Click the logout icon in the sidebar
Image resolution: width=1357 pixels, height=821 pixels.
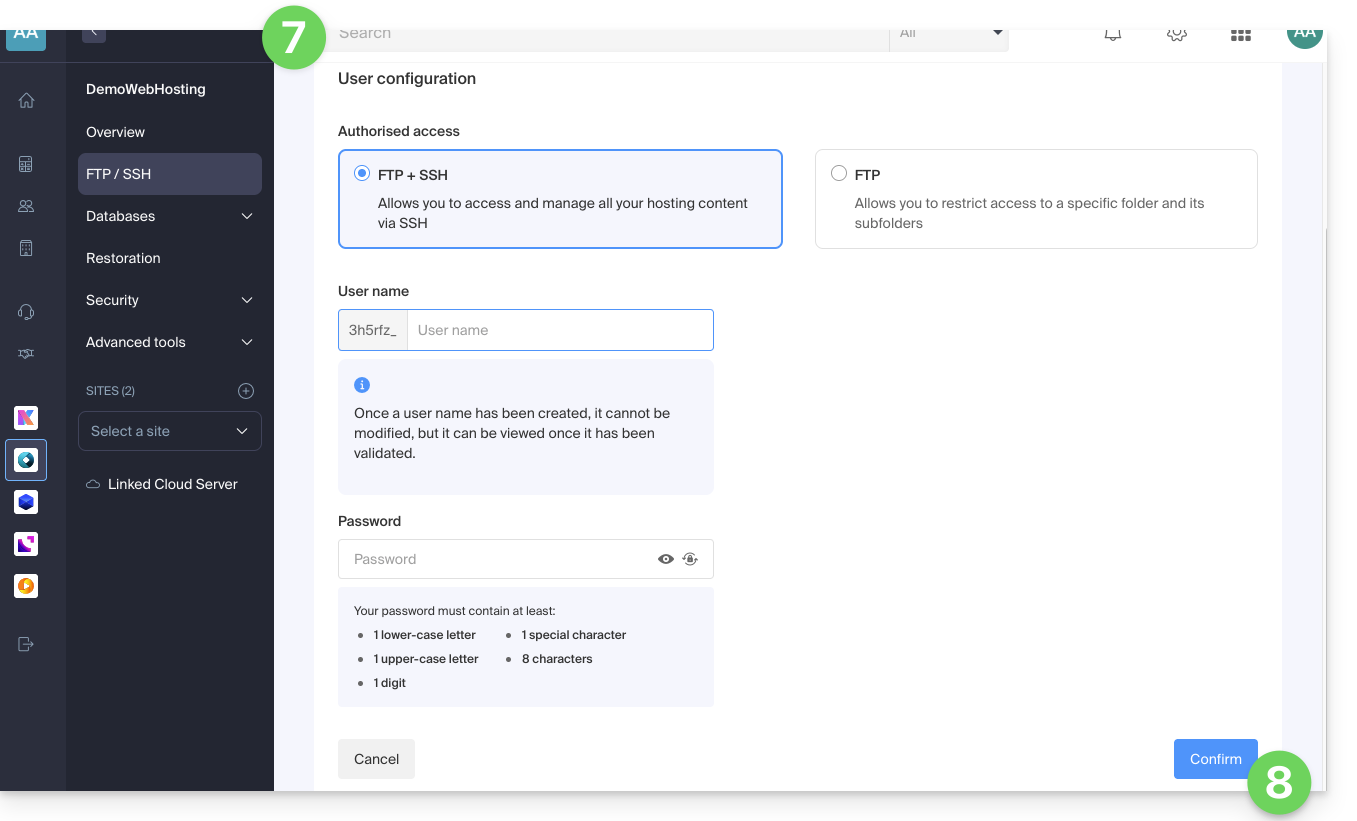pos(27,644)
